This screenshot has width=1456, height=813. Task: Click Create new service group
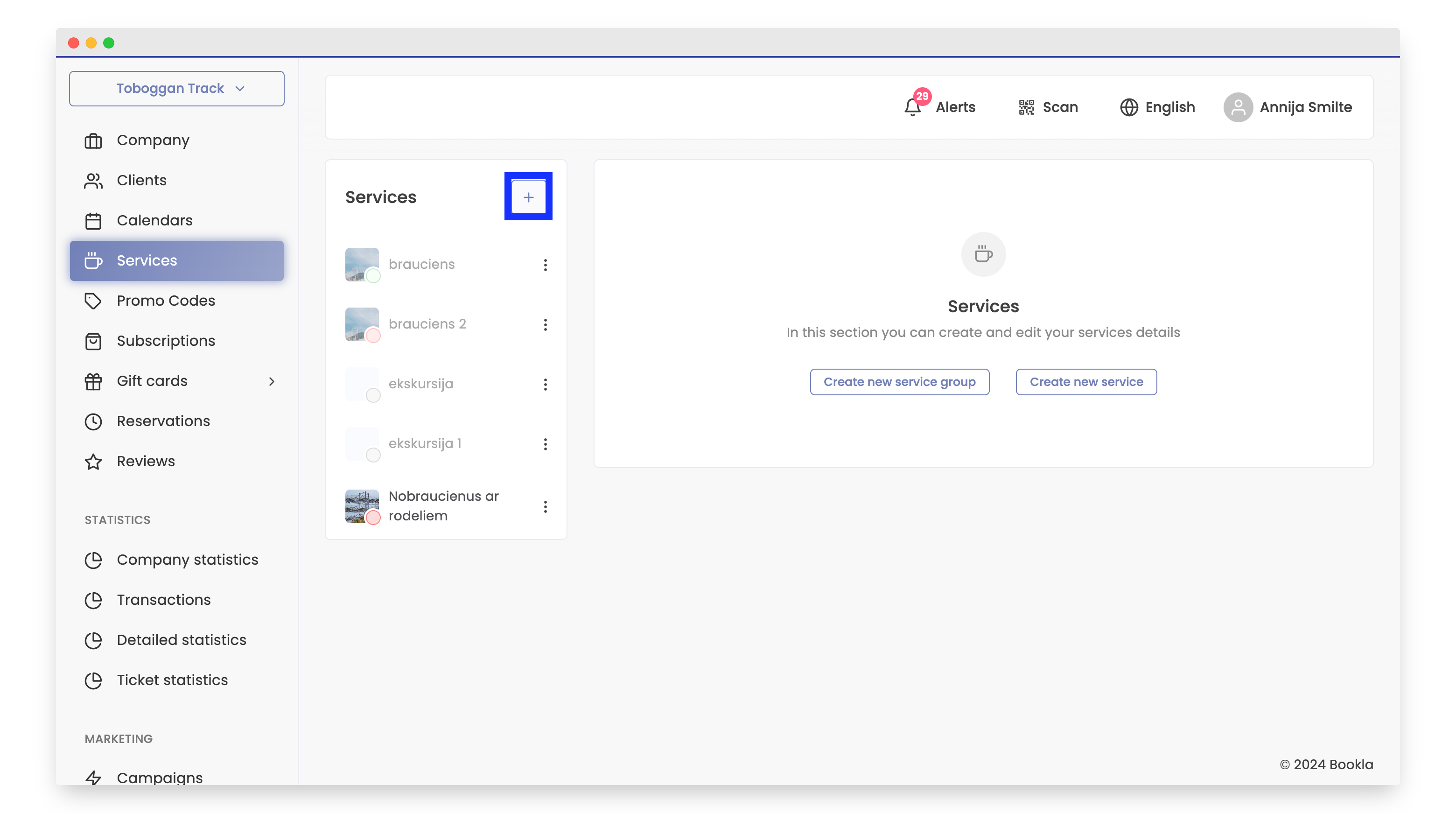point(899,382)
